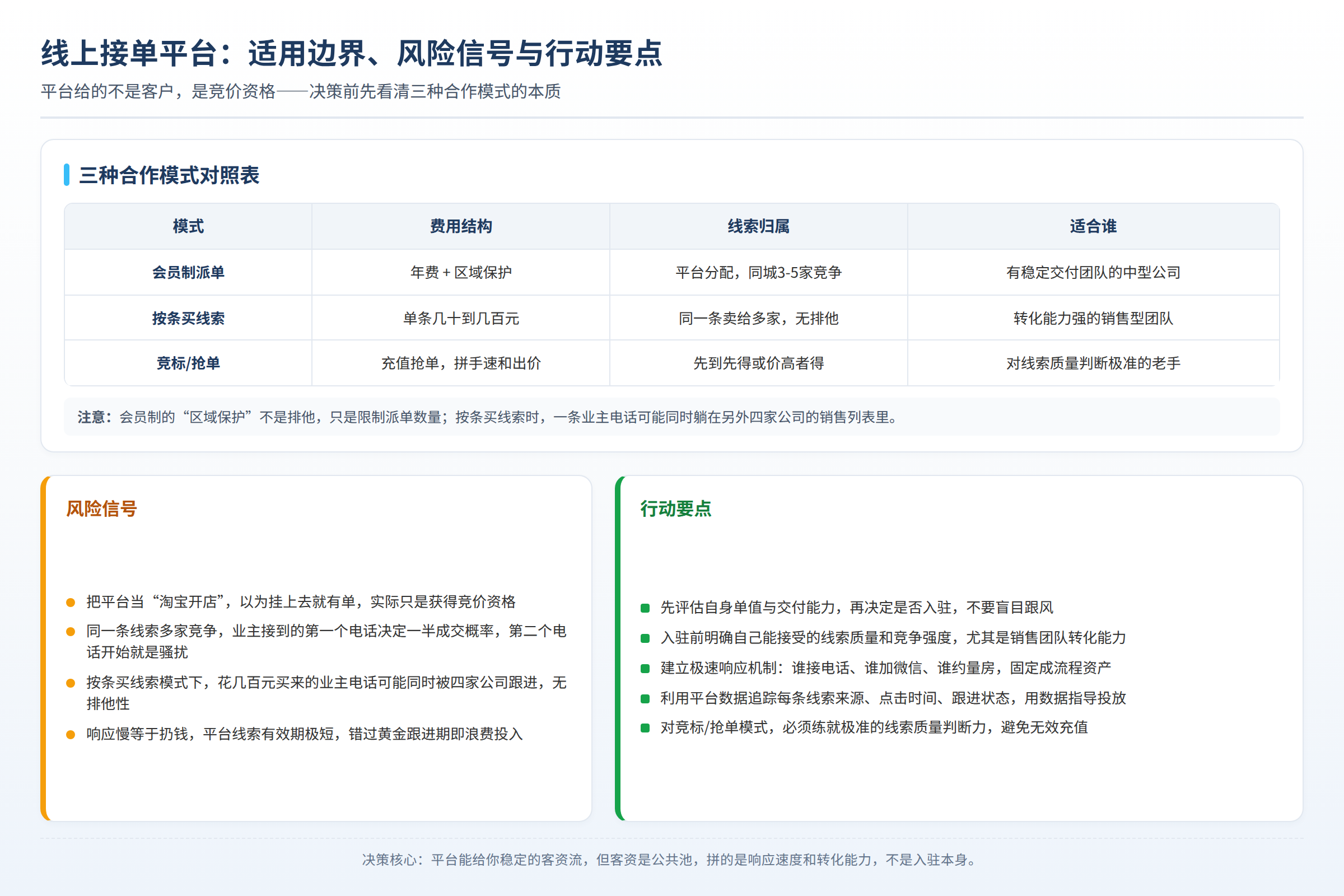Click the 适合谁 column header
Screen dimensions: 1344x896
point(1093,226)
